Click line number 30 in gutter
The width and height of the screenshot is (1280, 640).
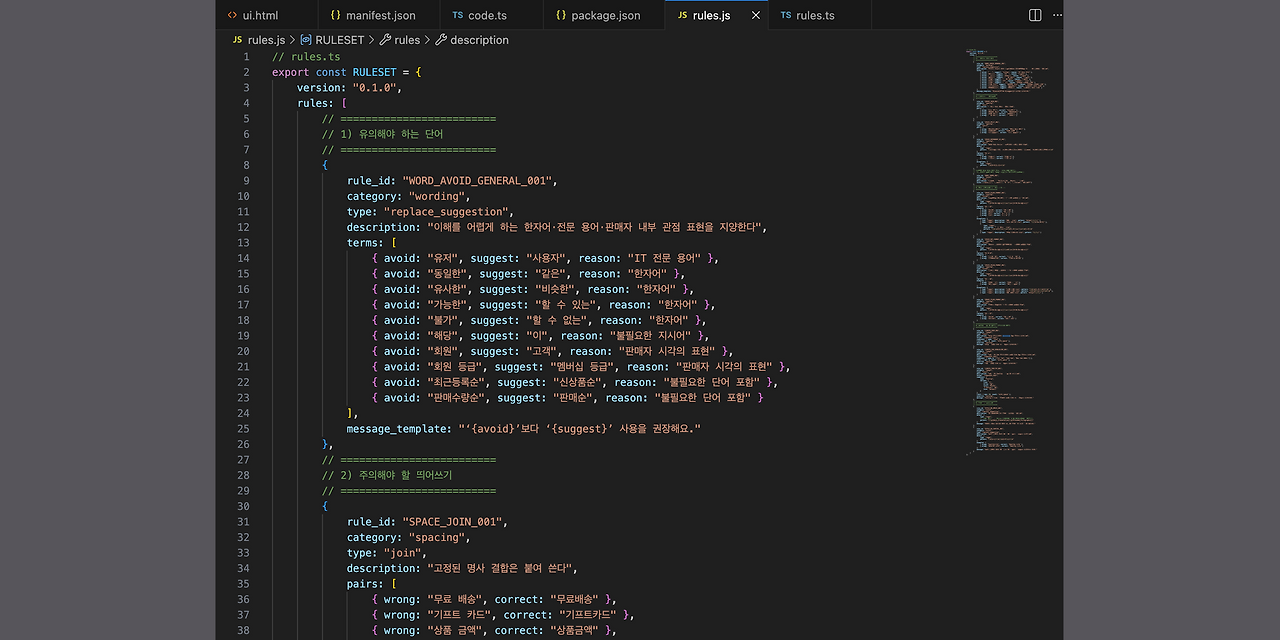pos(243,506)
